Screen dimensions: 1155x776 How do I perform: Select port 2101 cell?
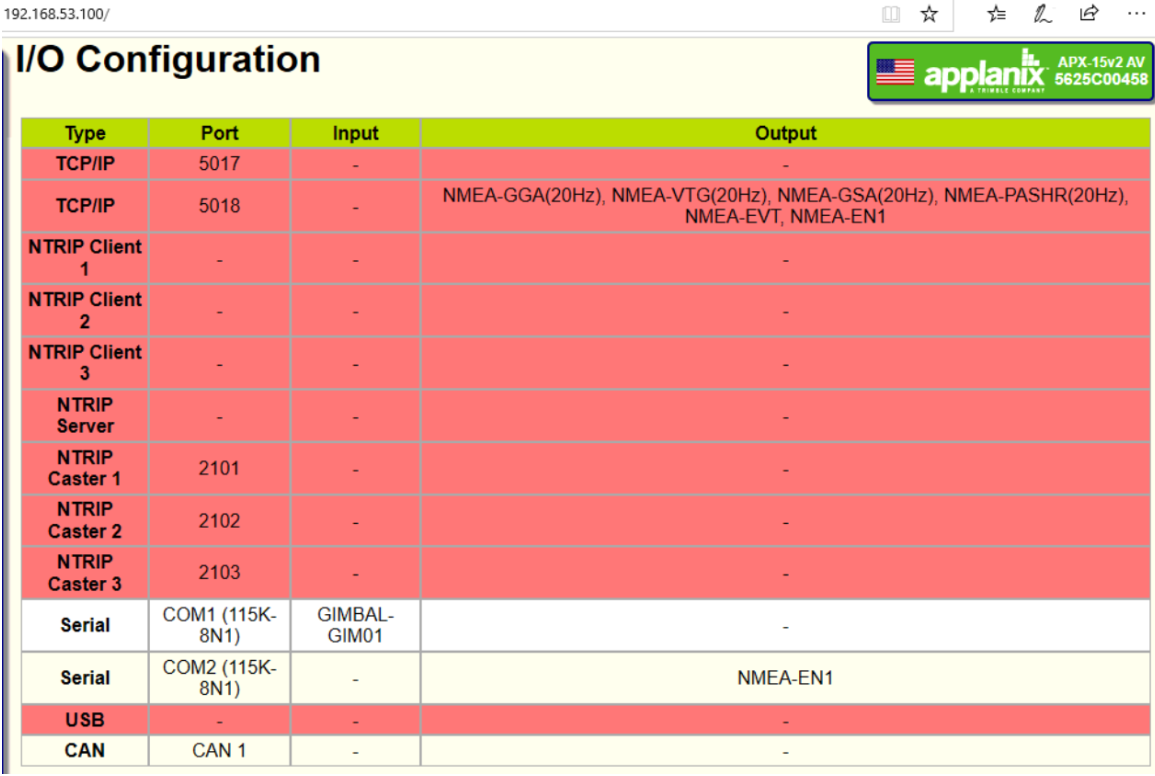point(220,468)
